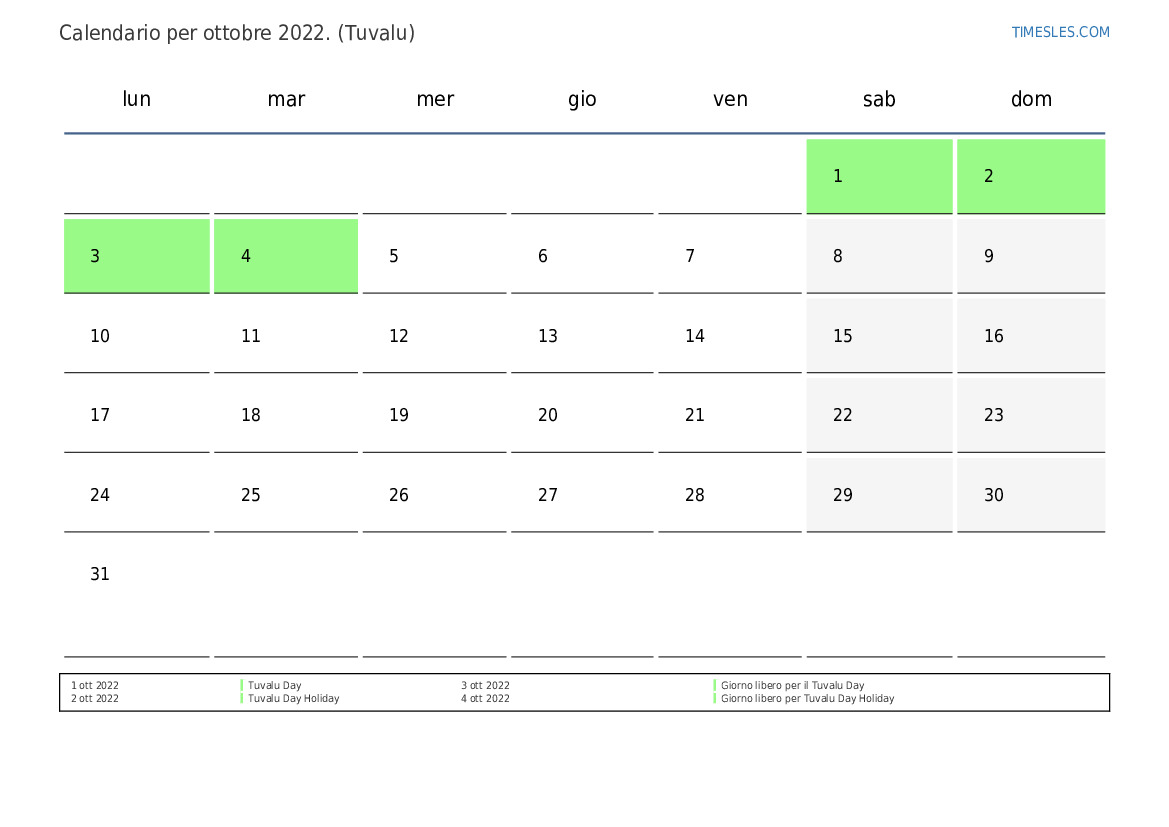1169x827 pixels.
Task: Select Saturday October 8 cell
Action: (x=879, y=256)
